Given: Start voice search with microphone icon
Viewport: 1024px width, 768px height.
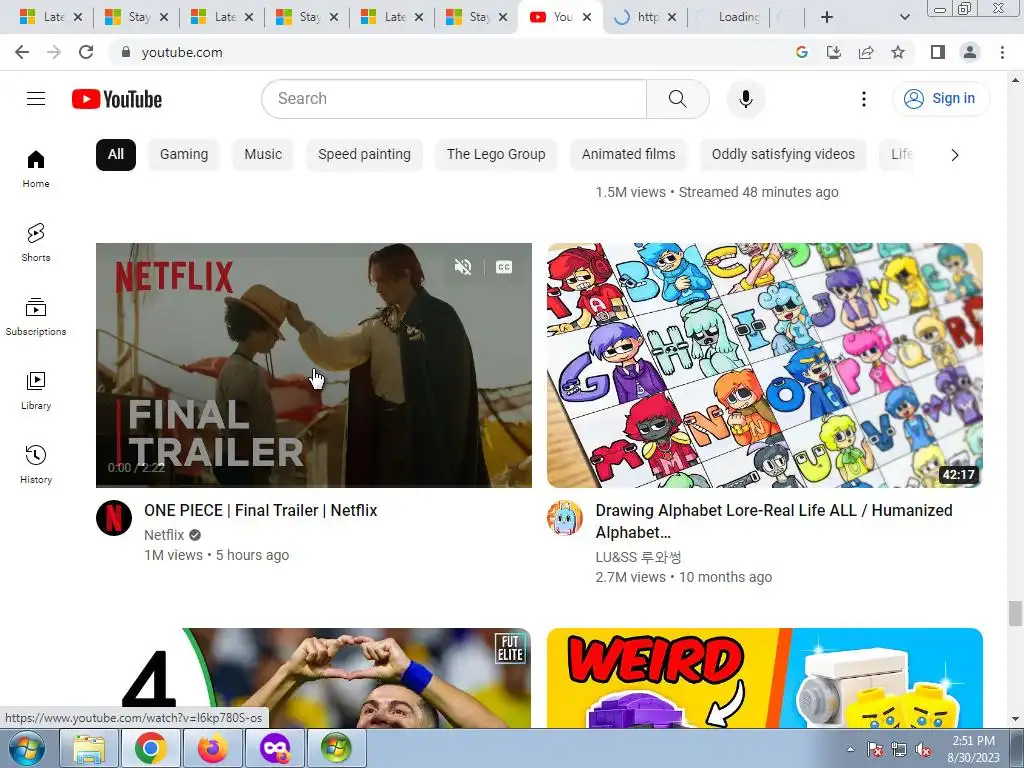Looking at the screenshot, I should click(746, 99).
